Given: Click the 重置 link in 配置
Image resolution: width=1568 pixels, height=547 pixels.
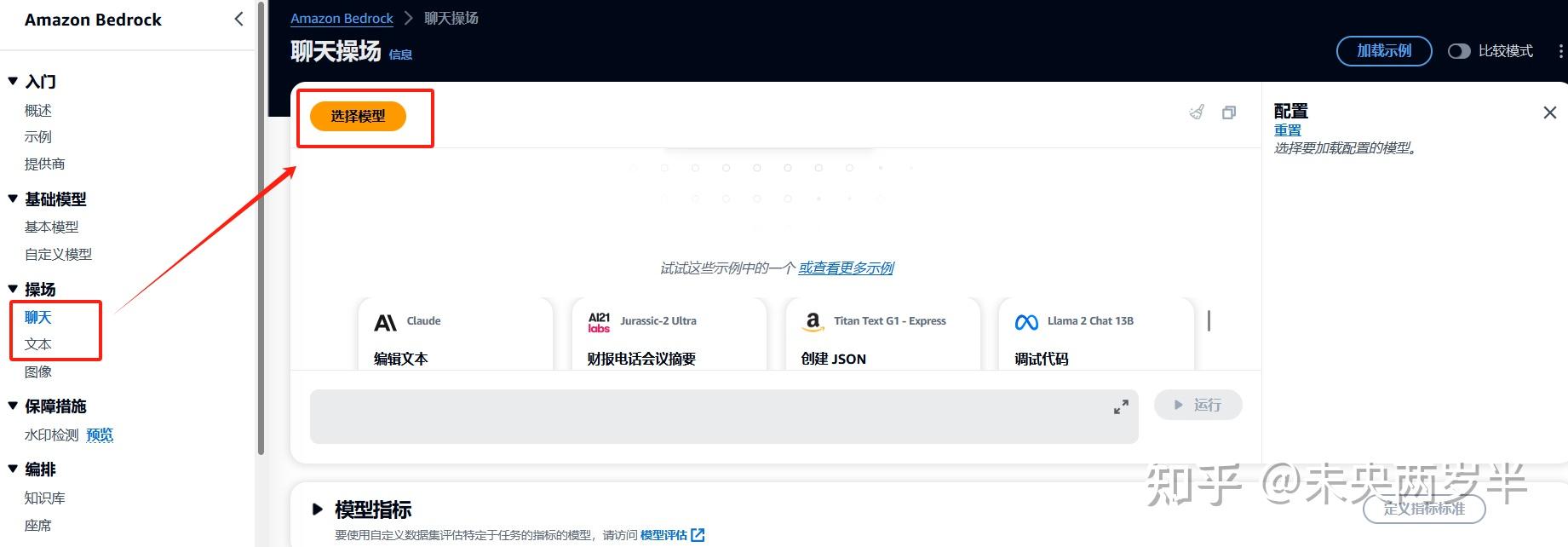Looking at the screenshot, I should [x=1288, y=130].
